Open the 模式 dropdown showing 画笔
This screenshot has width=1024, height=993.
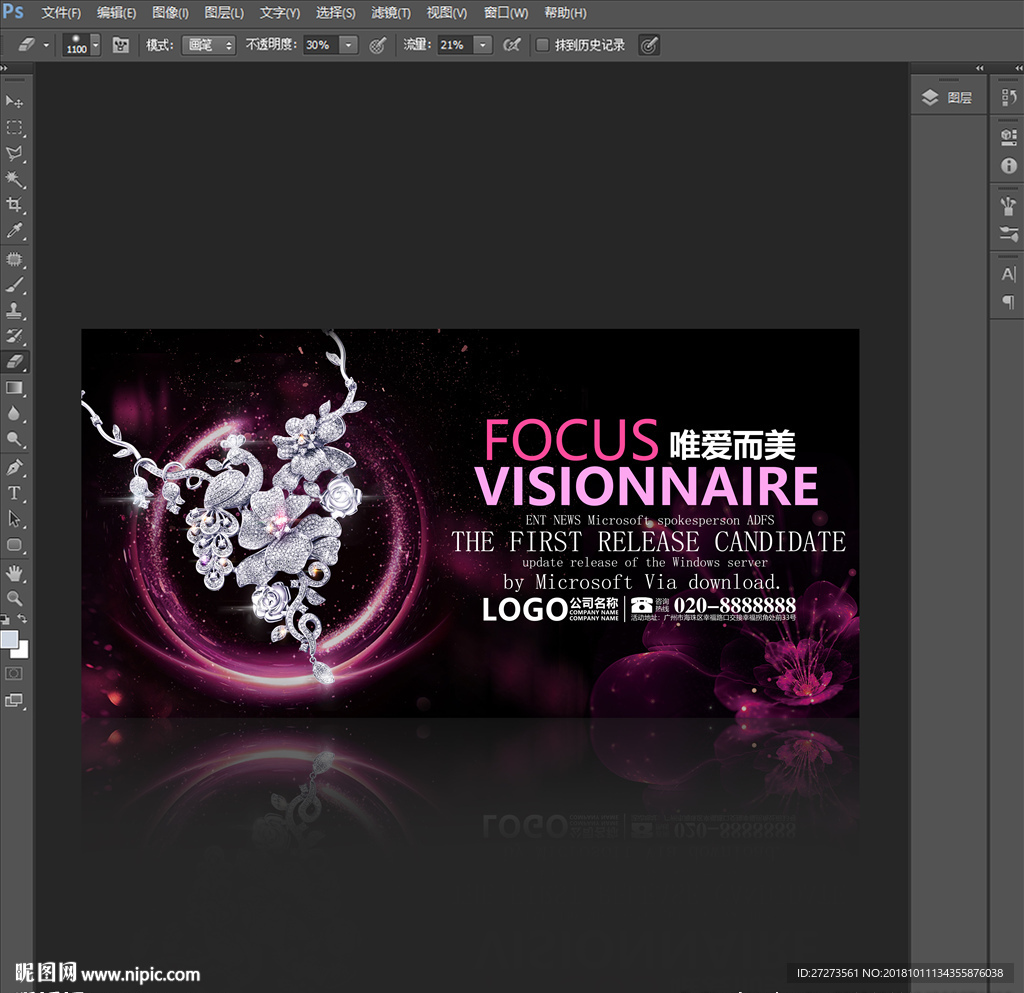click(209, 45)
